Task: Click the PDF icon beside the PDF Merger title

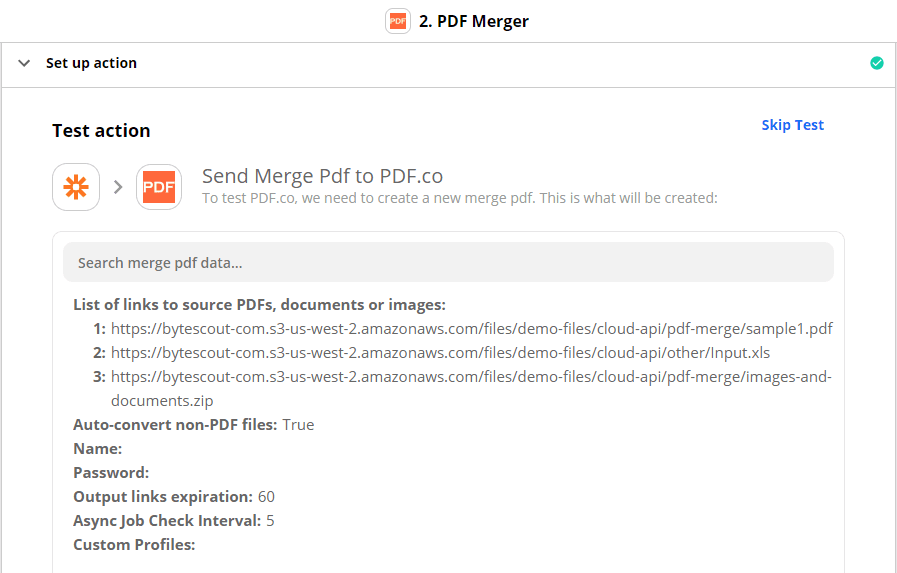Action: click(398, 21)
